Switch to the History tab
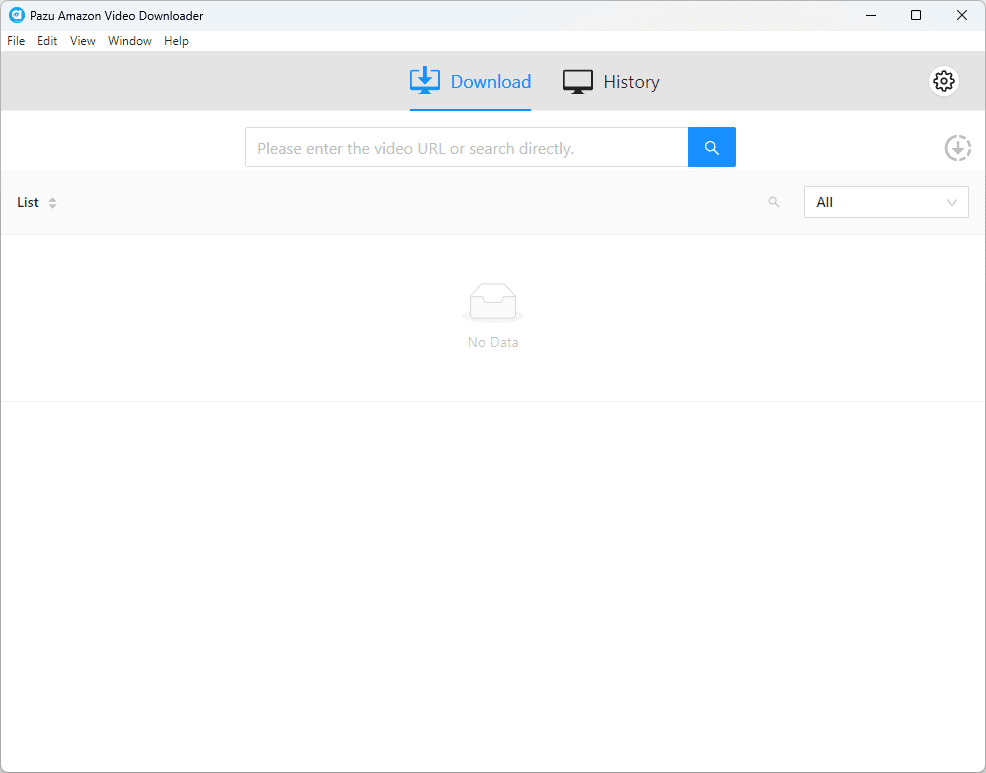 coord(611,82)
